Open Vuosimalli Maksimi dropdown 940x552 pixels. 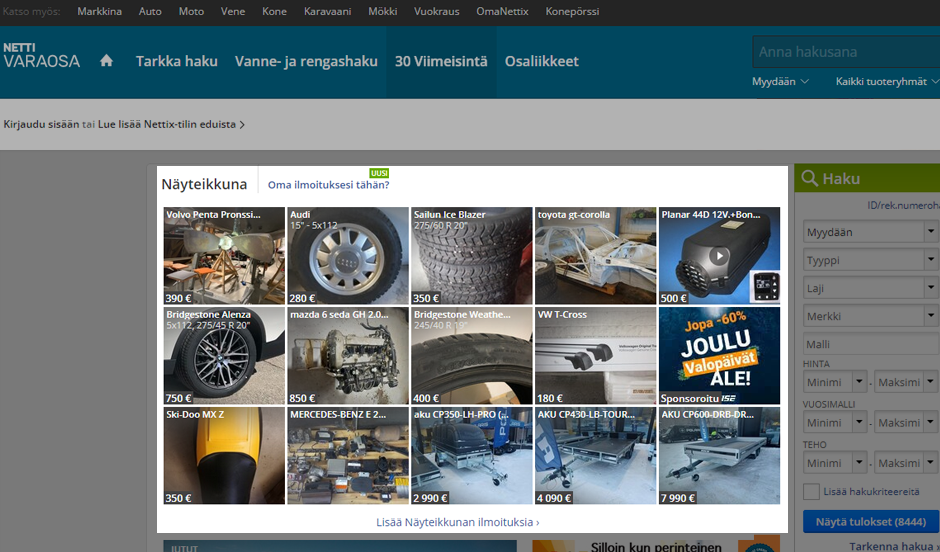click(x=905, y=423)
